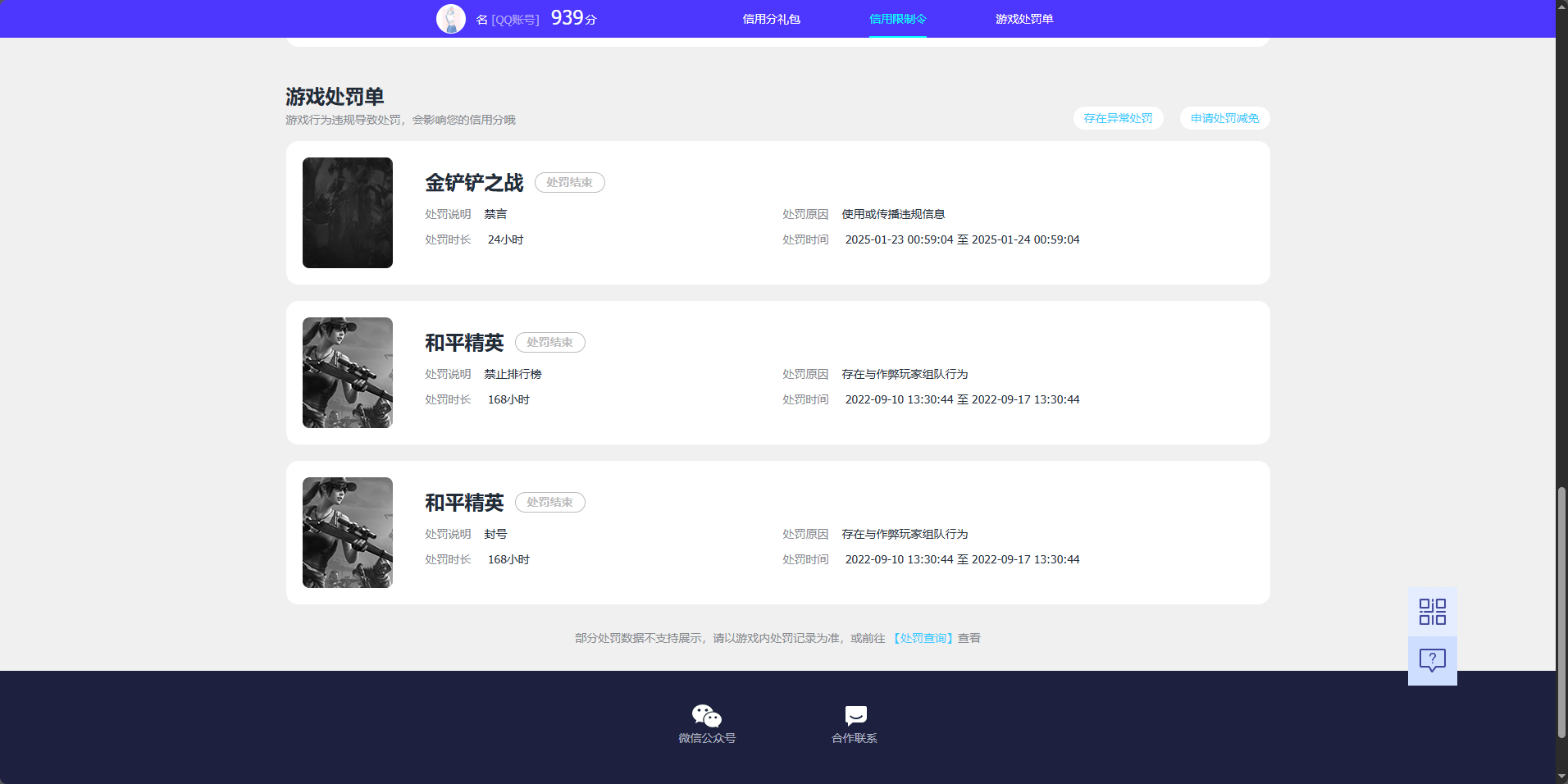Screen dimensions: 1568x784
Task: Click 和平精英 thumbnail with 禁止排行榜 penalty
Action: tap(348, 372)
